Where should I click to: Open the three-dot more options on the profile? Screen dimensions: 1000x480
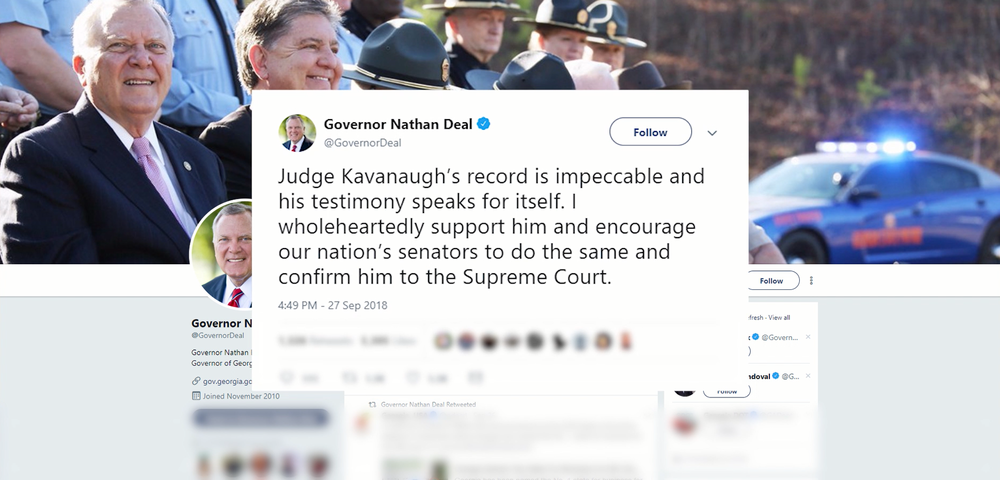tap(811, 280)
